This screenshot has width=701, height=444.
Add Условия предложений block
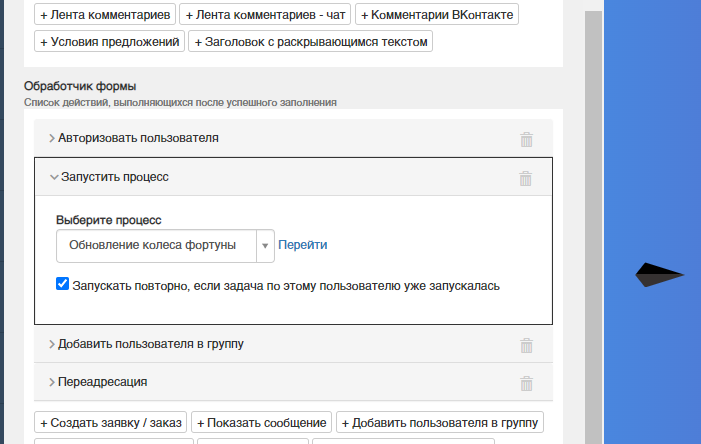pyautogui.click(x=110, y=41)
